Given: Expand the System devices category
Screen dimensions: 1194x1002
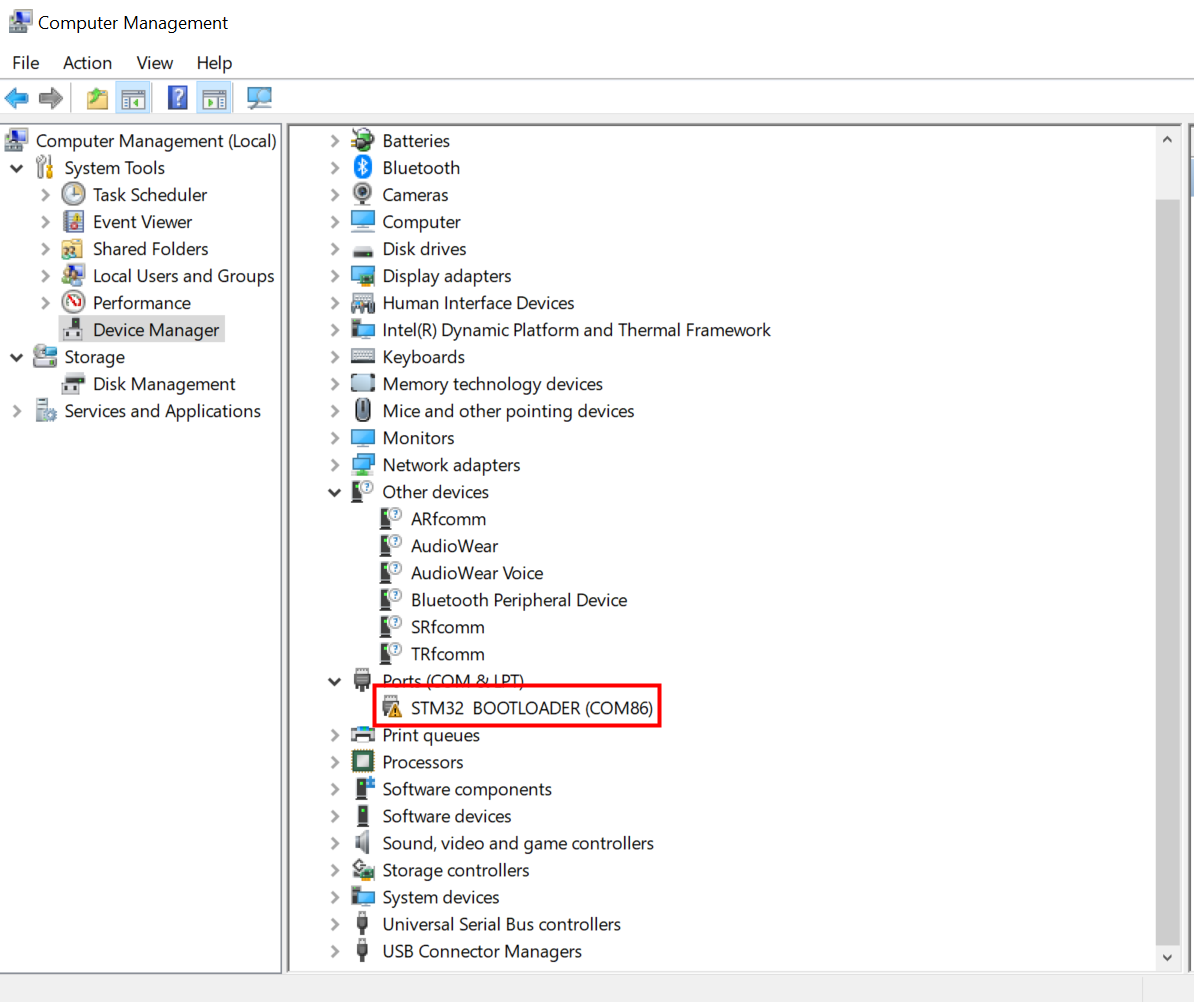Looking at the screenshot, I should pos(334,897).
